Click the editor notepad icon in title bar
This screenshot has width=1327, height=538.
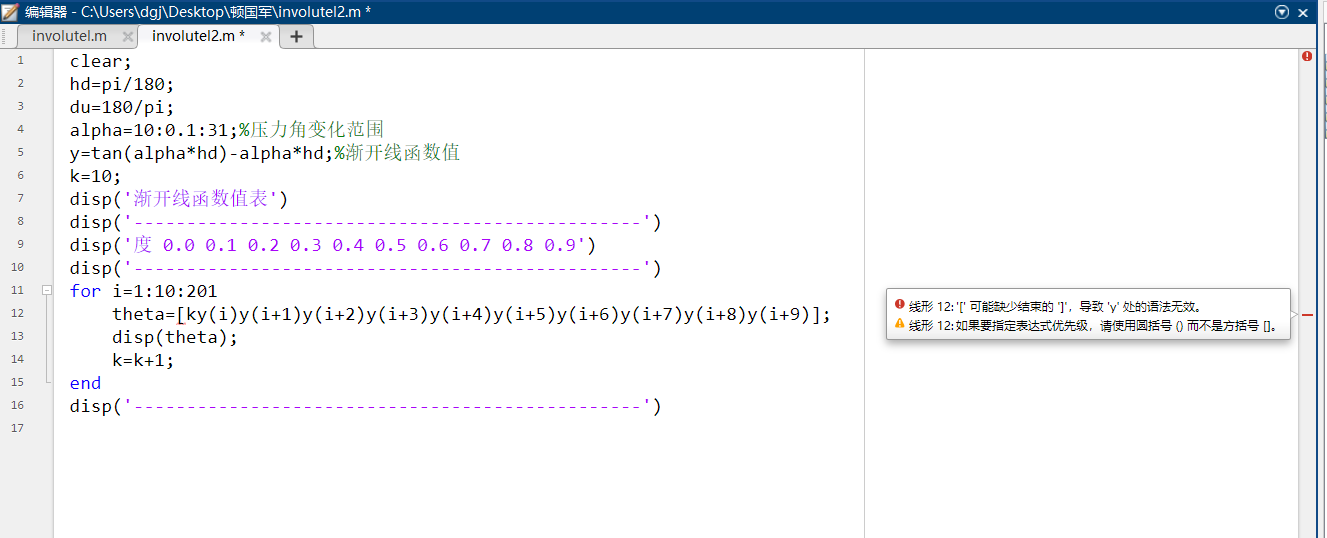tap(10, 12)
